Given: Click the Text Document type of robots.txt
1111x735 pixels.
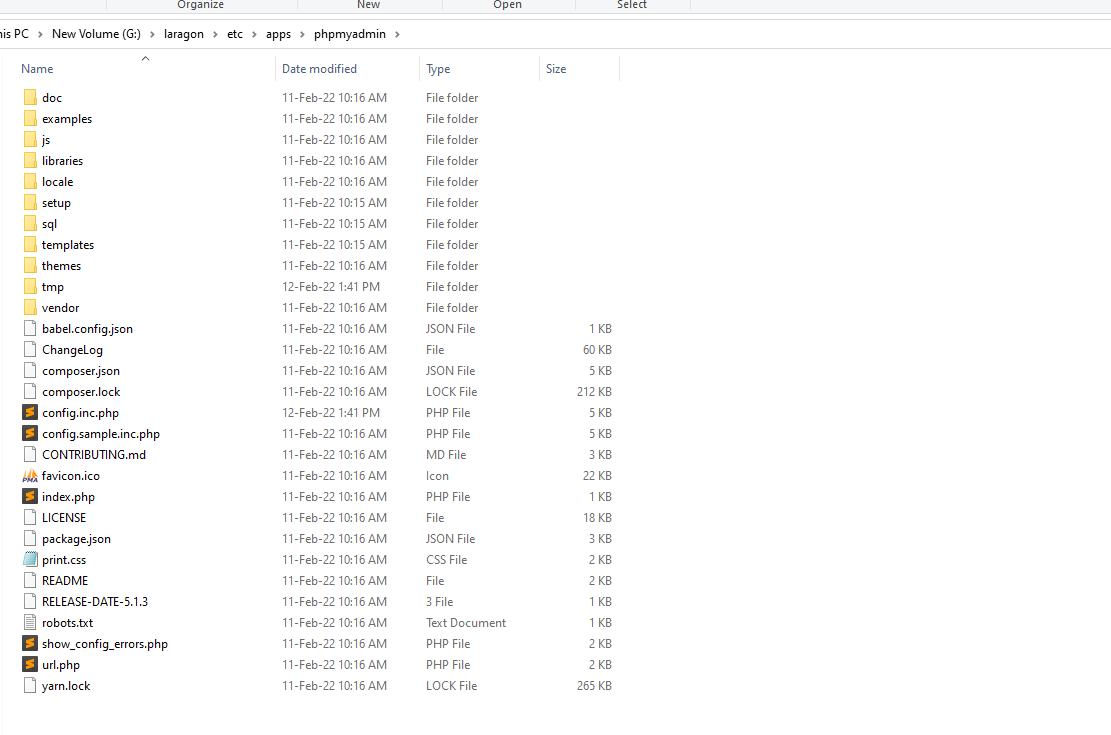Looking at the screenshot, I should point(466,623).
